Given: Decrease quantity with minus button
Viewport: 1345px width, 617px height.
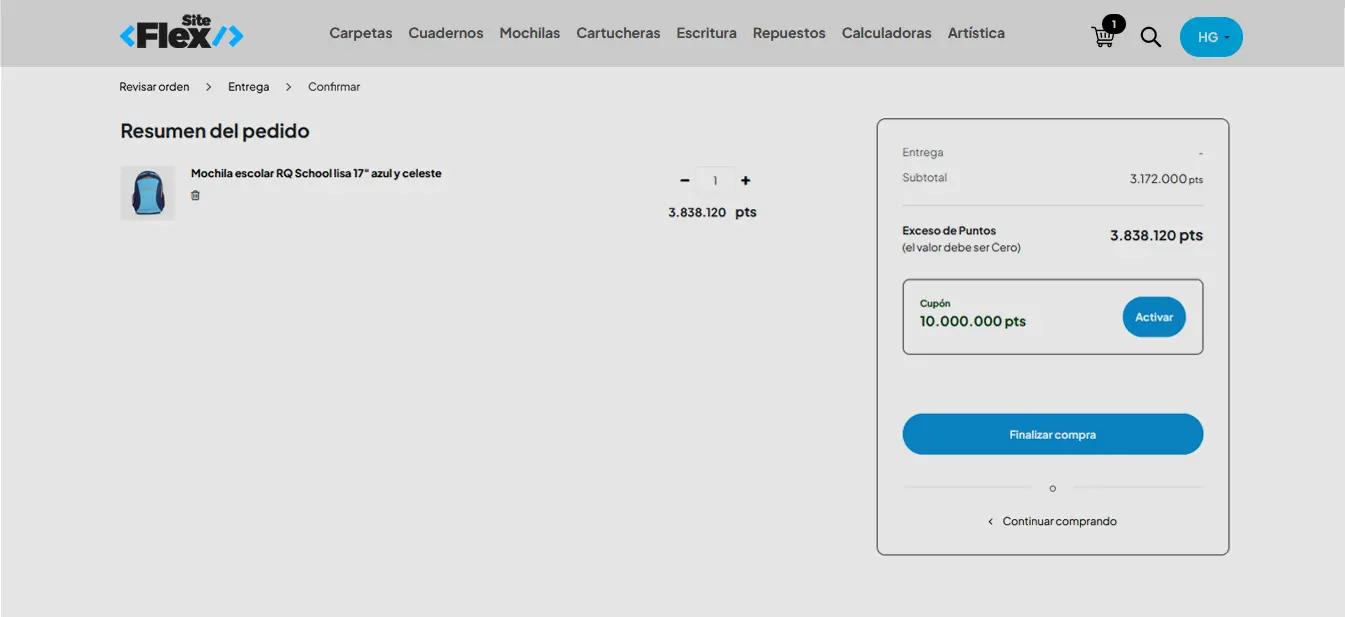Looking at the screenshot, I should click(x=685, y=181).
